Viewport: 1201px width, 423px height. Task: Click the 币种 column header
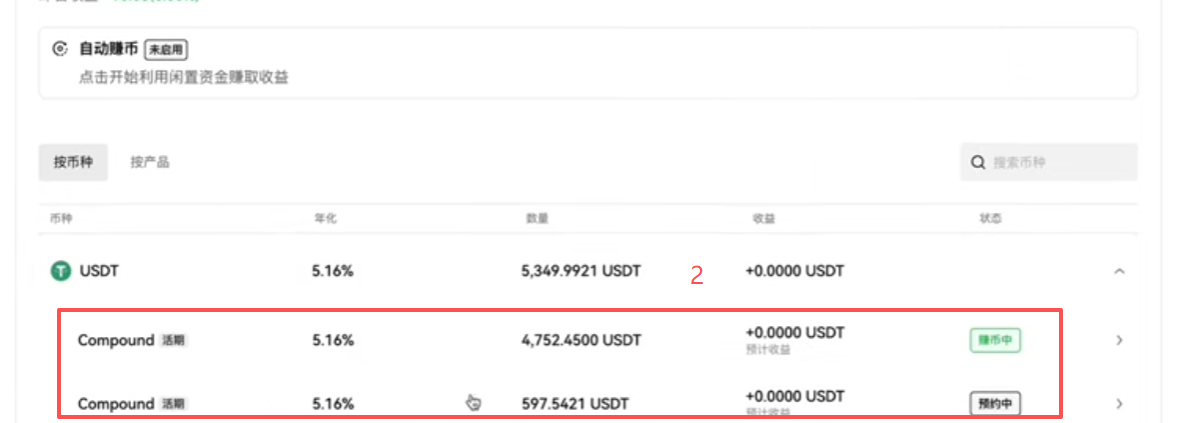[x=61, y=218]
